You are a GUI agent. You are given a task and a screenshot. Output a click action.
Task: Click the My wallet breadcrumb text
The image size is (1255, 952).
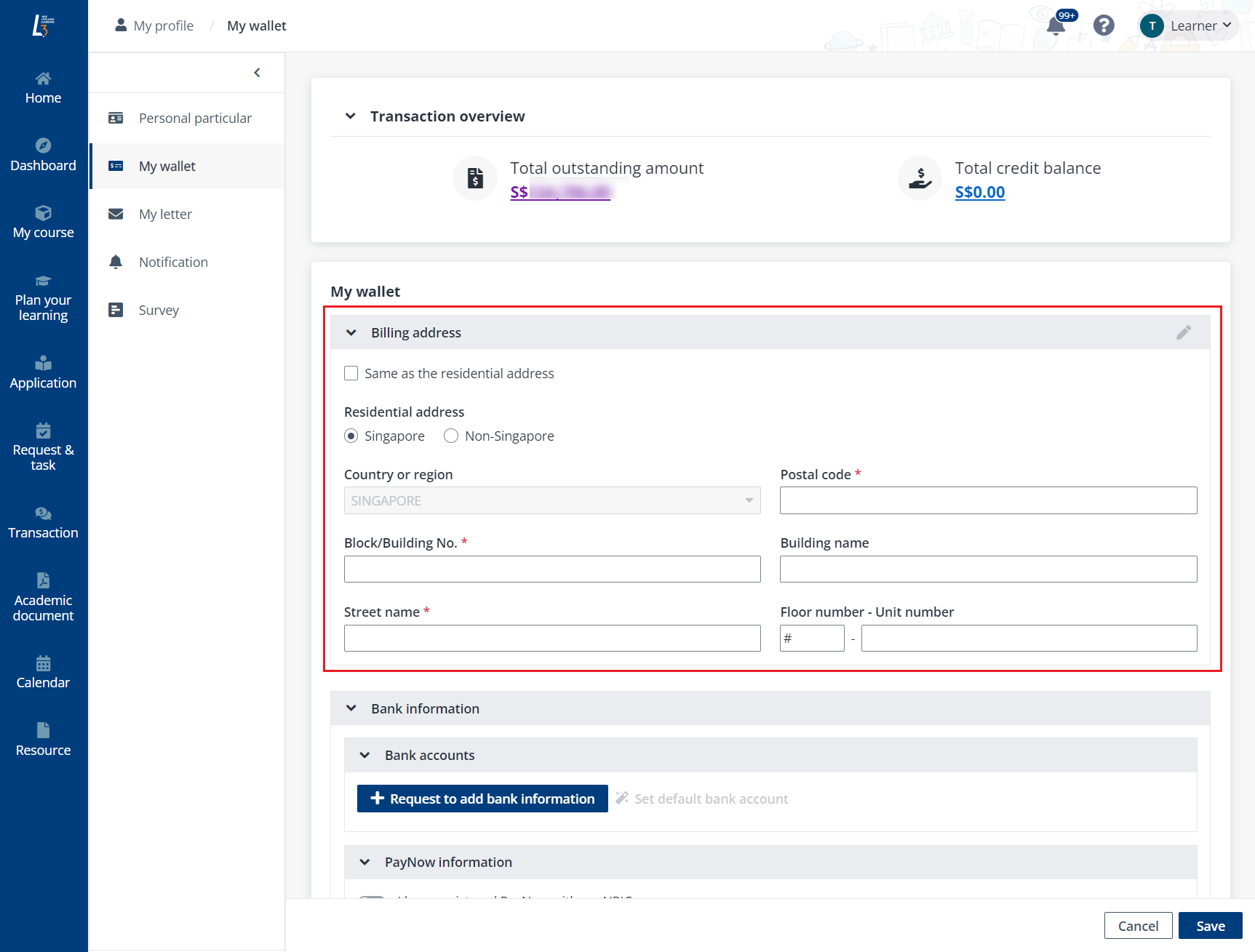(257, 25)
